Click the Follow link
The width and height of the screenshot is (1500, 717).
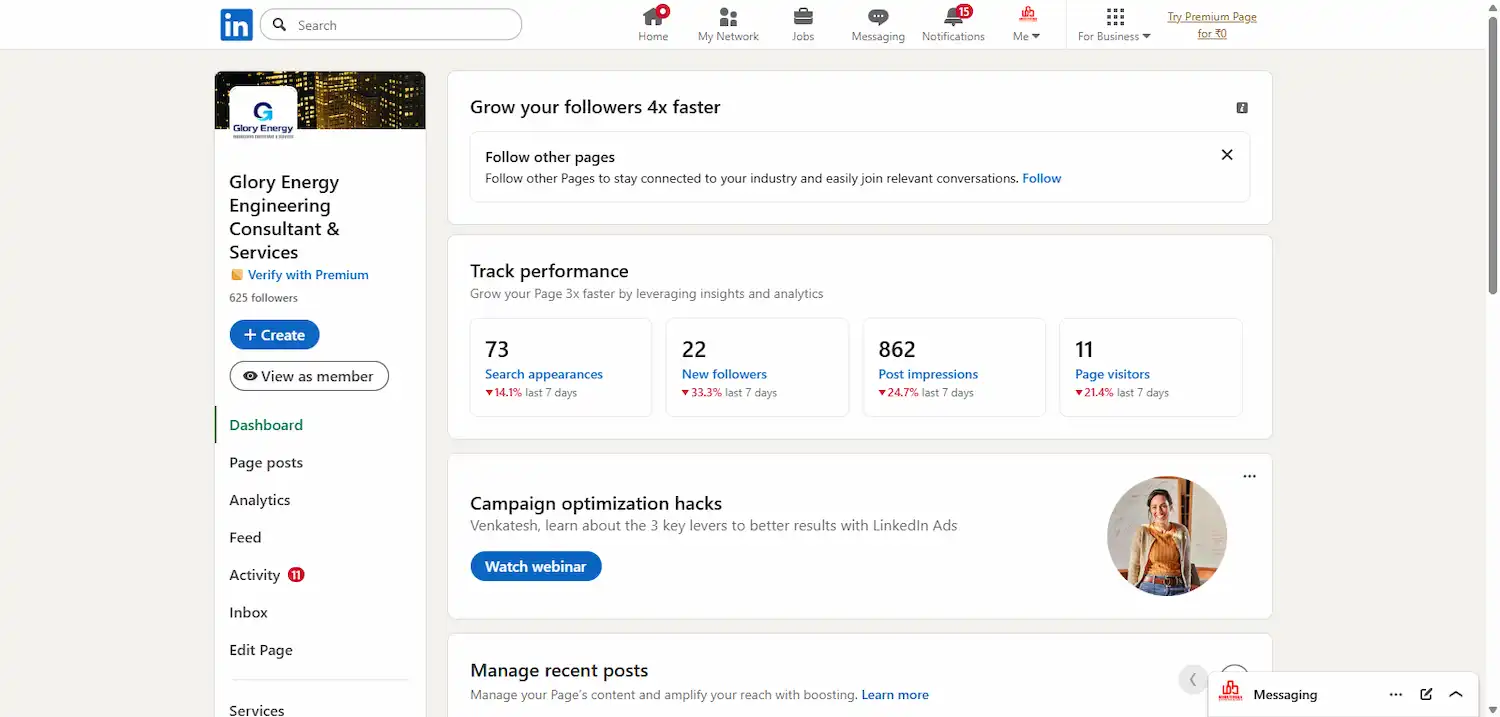pos(1042,178)
